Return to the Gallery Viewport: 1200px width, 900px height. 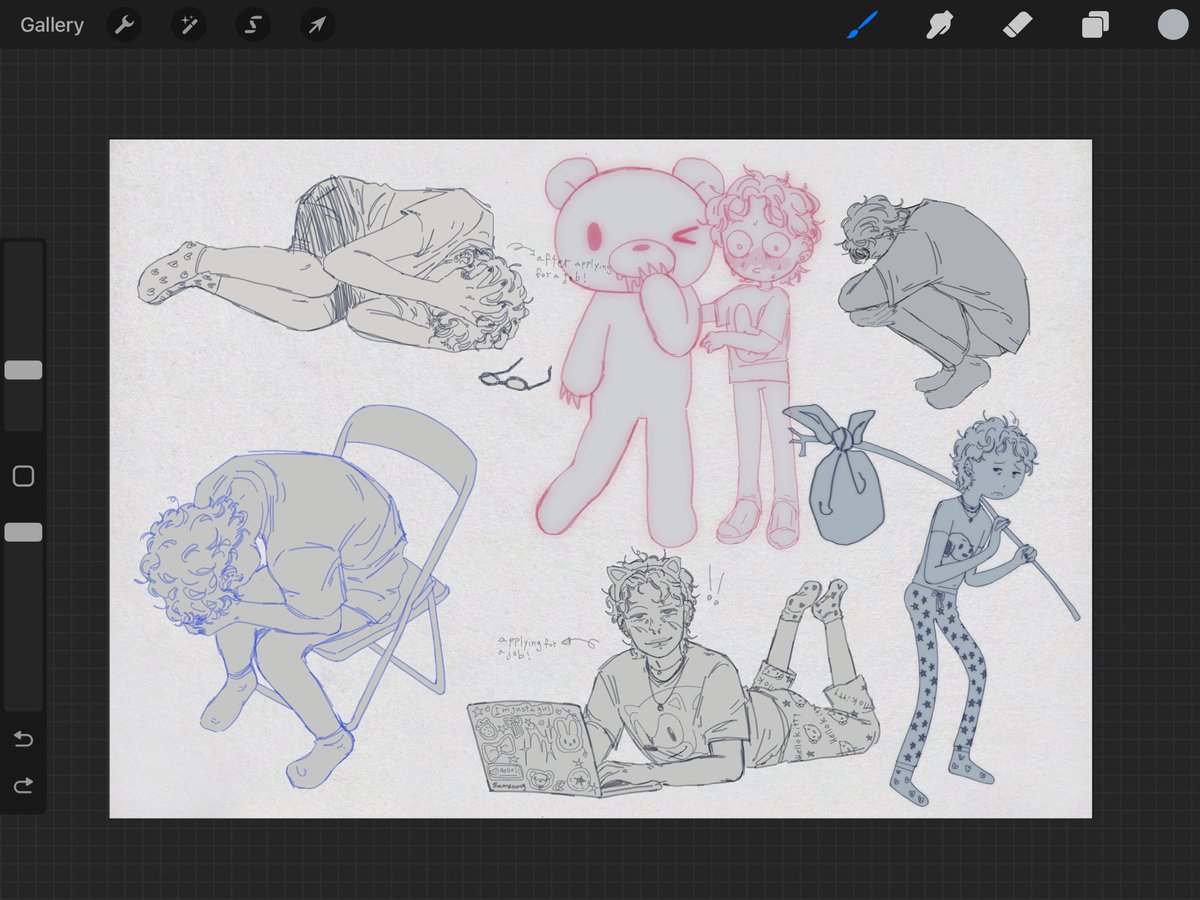(x=52, y=25)
